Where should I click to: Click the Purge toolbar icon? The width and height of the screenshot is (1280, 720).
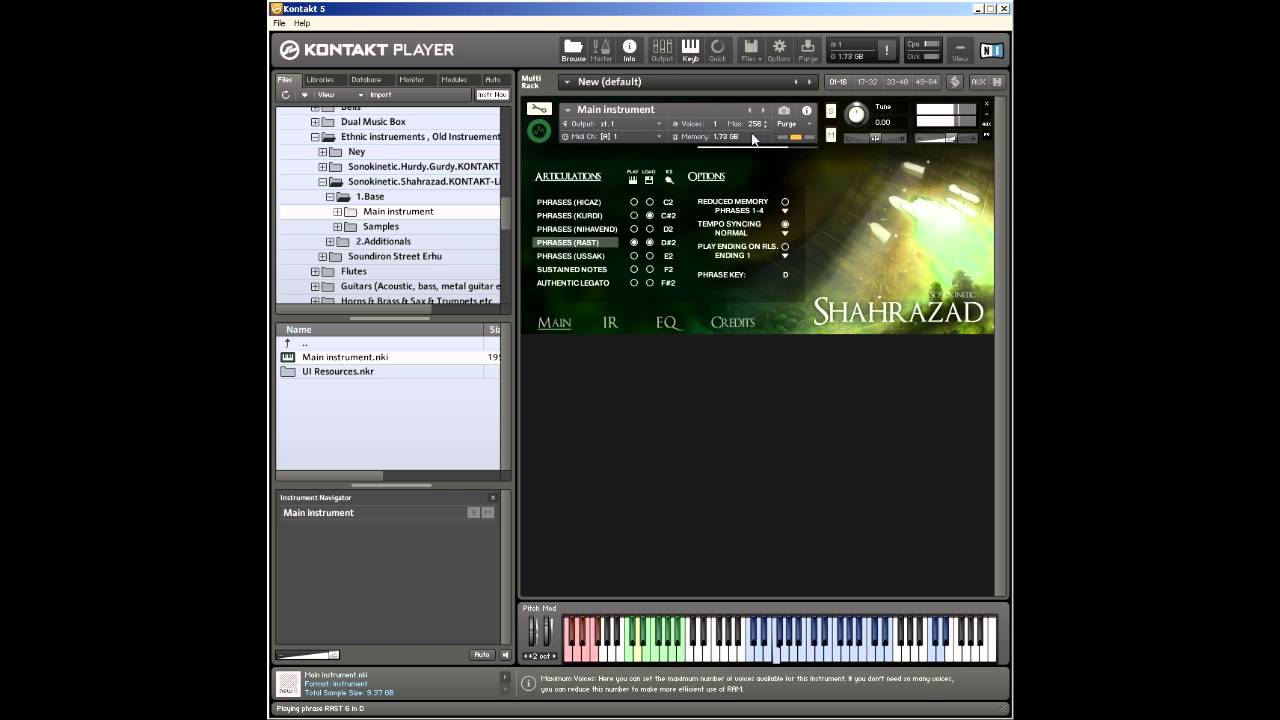pos(808,50)
